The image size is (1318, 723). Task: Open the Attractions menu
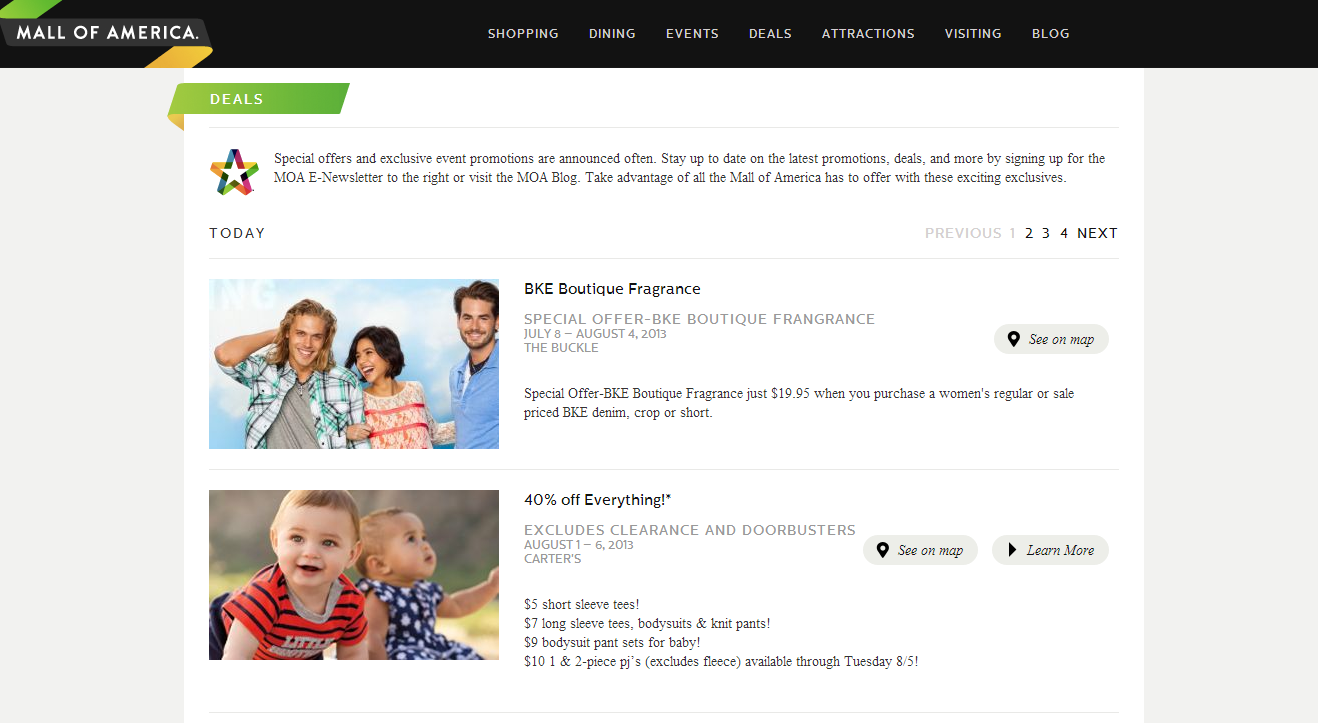coord(868,34)
